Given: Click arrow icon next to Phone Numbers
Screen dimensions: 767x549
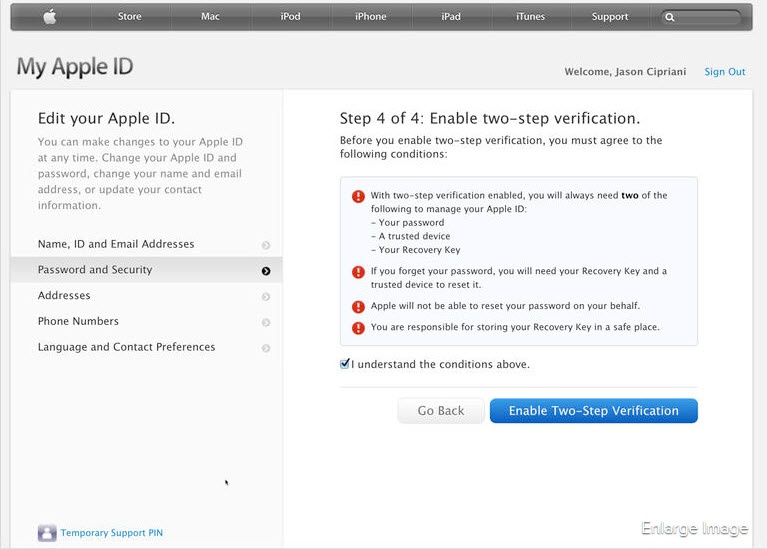Looking at the screenshot, I should (x=265, y=323).
